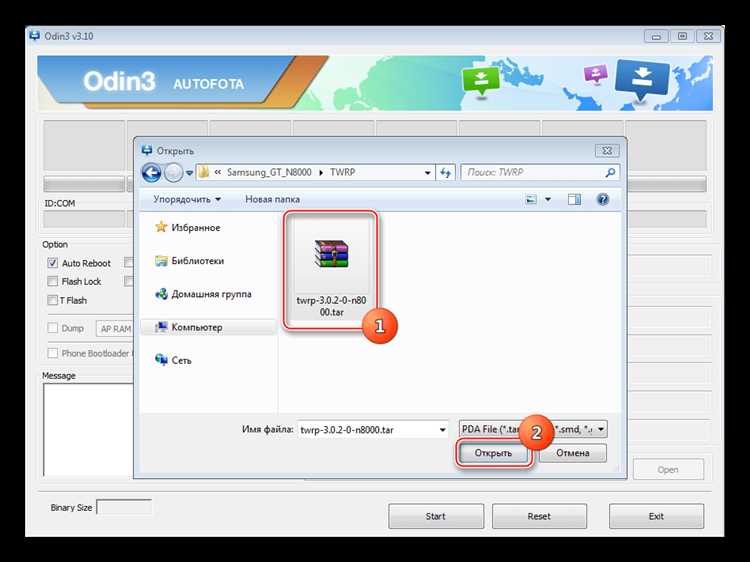The image size is (750, 562).
Task: Expand the Имя файла combo box arrow
Action: (442, 430)
